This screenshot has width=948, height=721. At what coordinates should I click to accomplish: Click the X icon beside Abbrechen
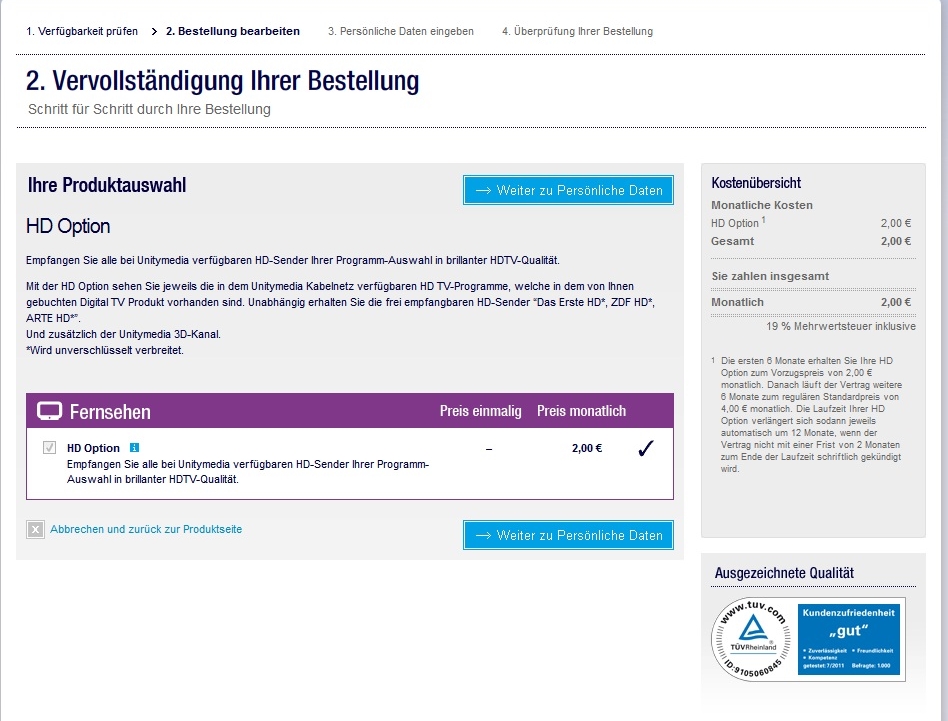click(x=36, y=530)
